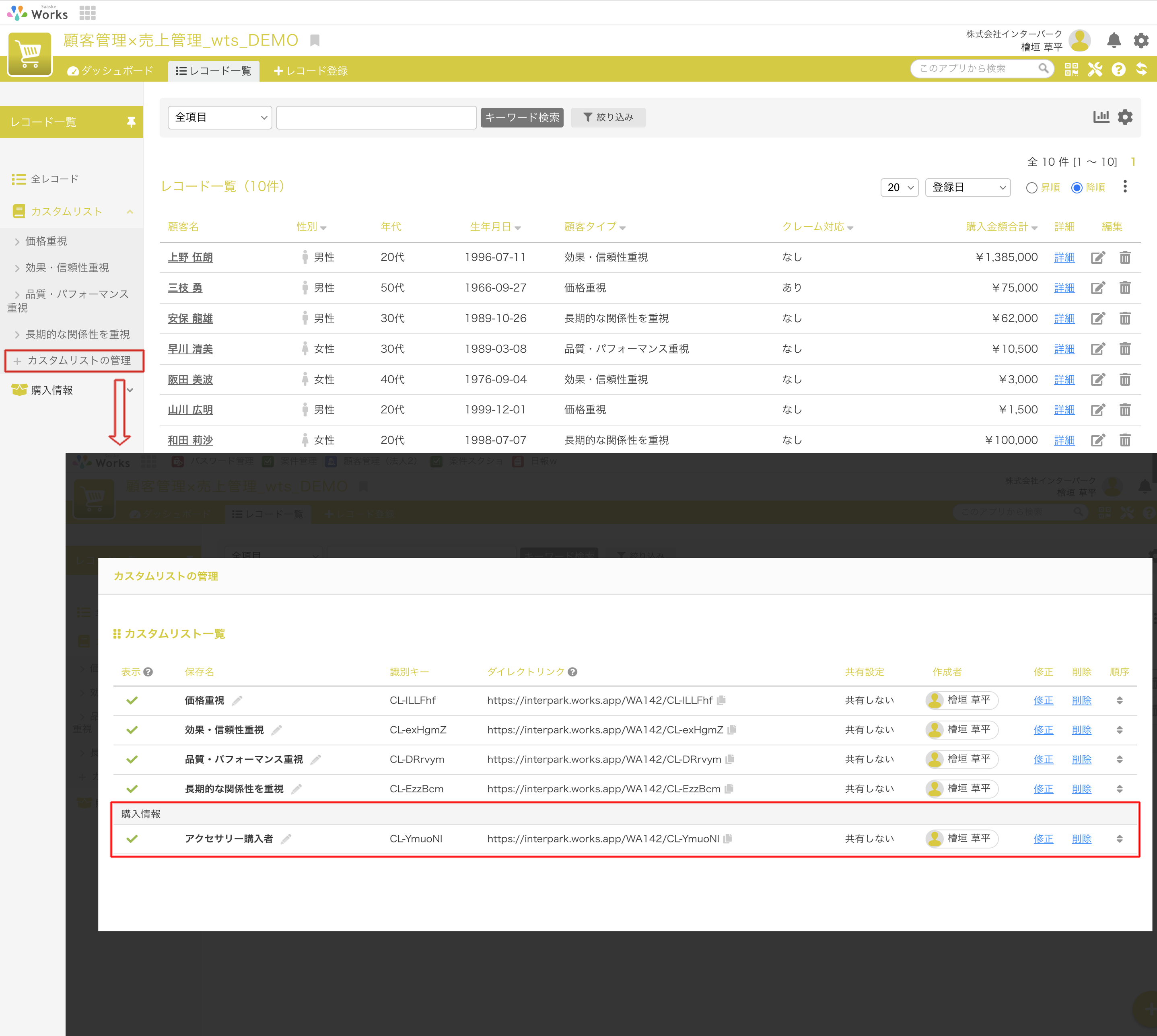
Task: Open the 20 per-page count dropdown
Action: point(900,187)
